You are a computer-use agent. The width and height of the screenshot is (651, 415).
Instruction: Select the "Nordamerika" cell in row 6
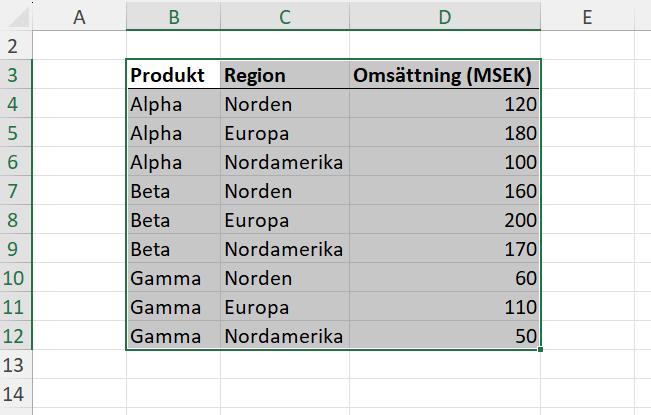point(285,162)
